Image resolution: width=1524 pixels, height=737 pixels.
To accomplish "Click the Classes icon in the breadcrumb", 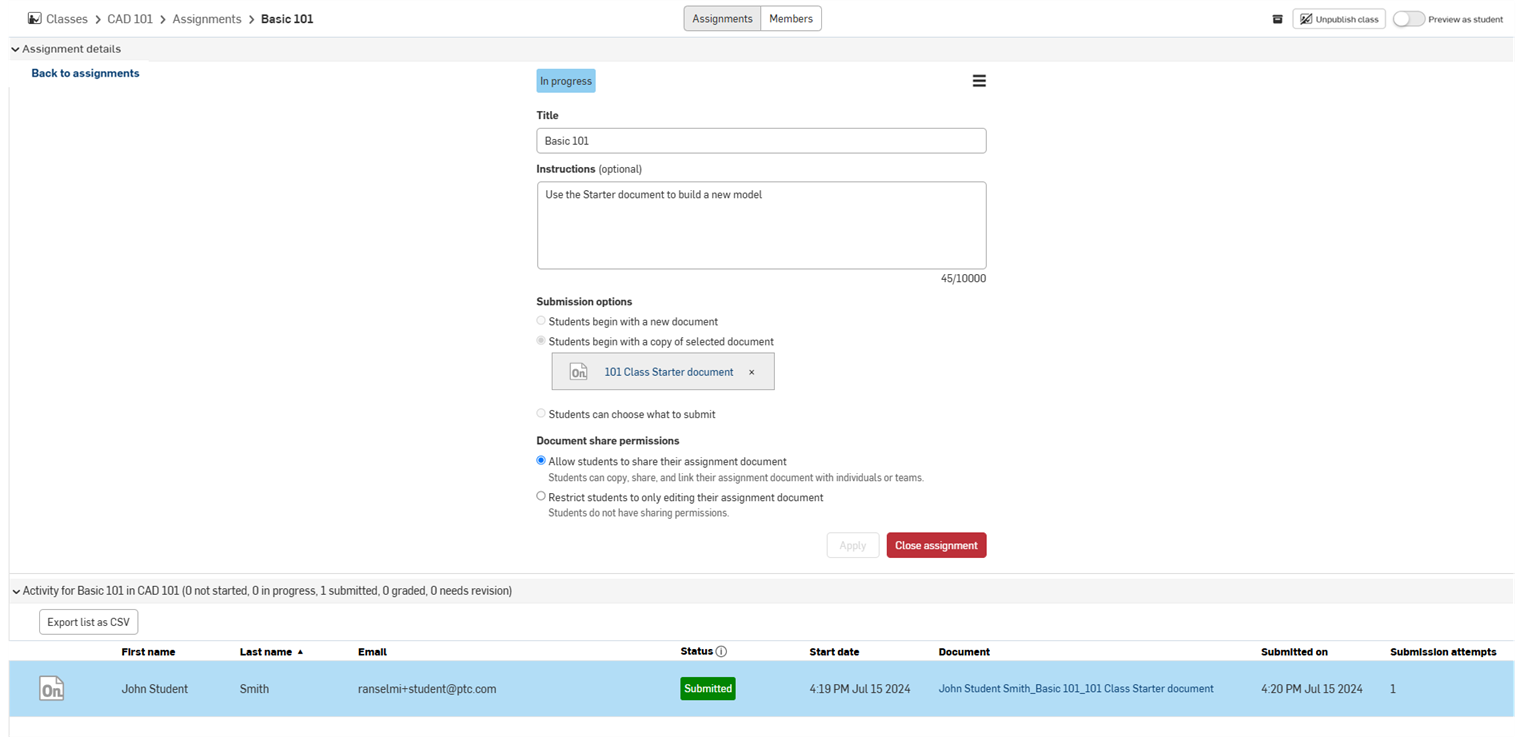I will point(34,19).
